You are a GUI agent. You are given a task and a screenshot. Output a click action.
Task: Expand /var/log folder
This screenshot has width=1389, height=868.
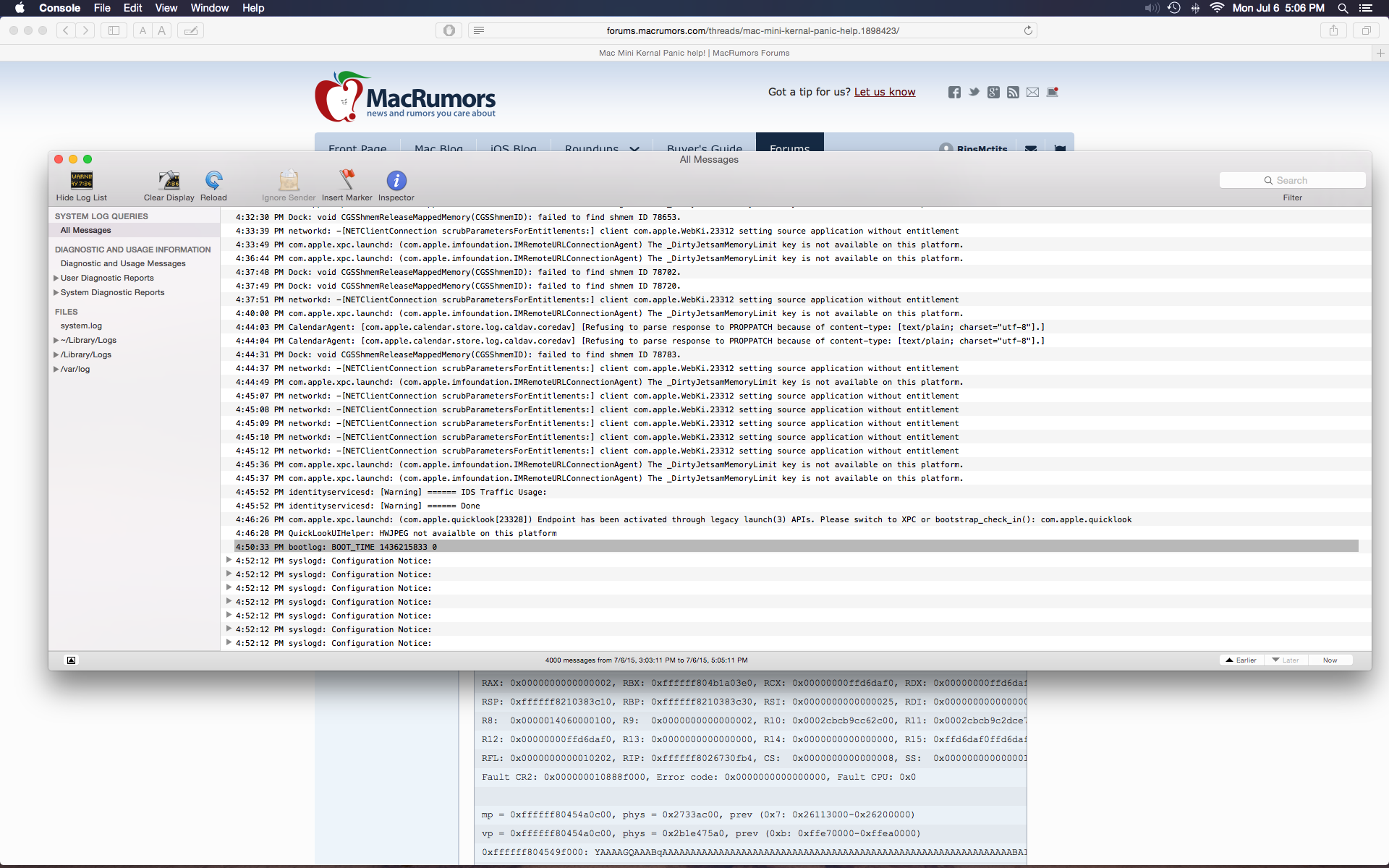56,369
